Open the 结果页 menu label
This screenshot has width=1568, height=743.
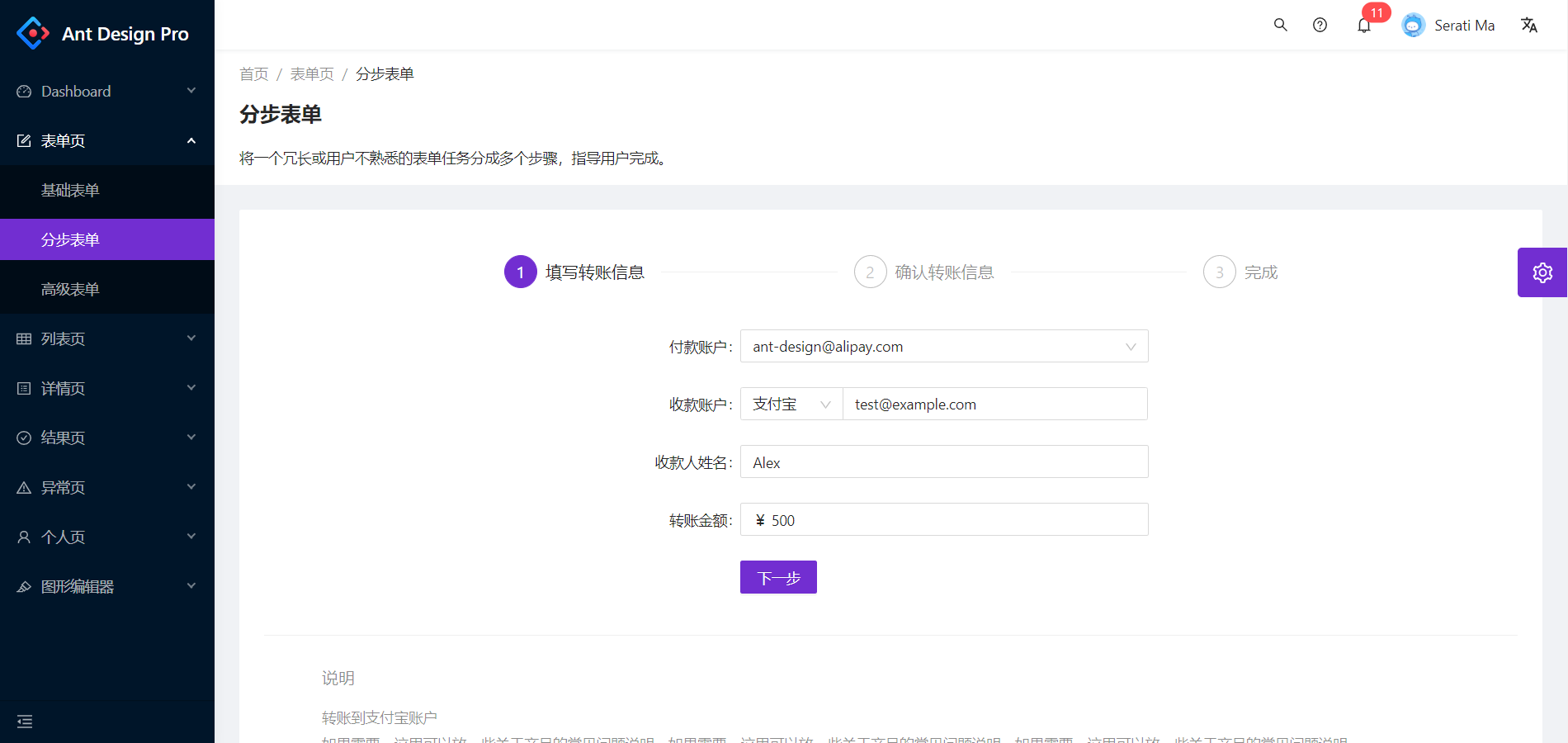click(63, 438)
